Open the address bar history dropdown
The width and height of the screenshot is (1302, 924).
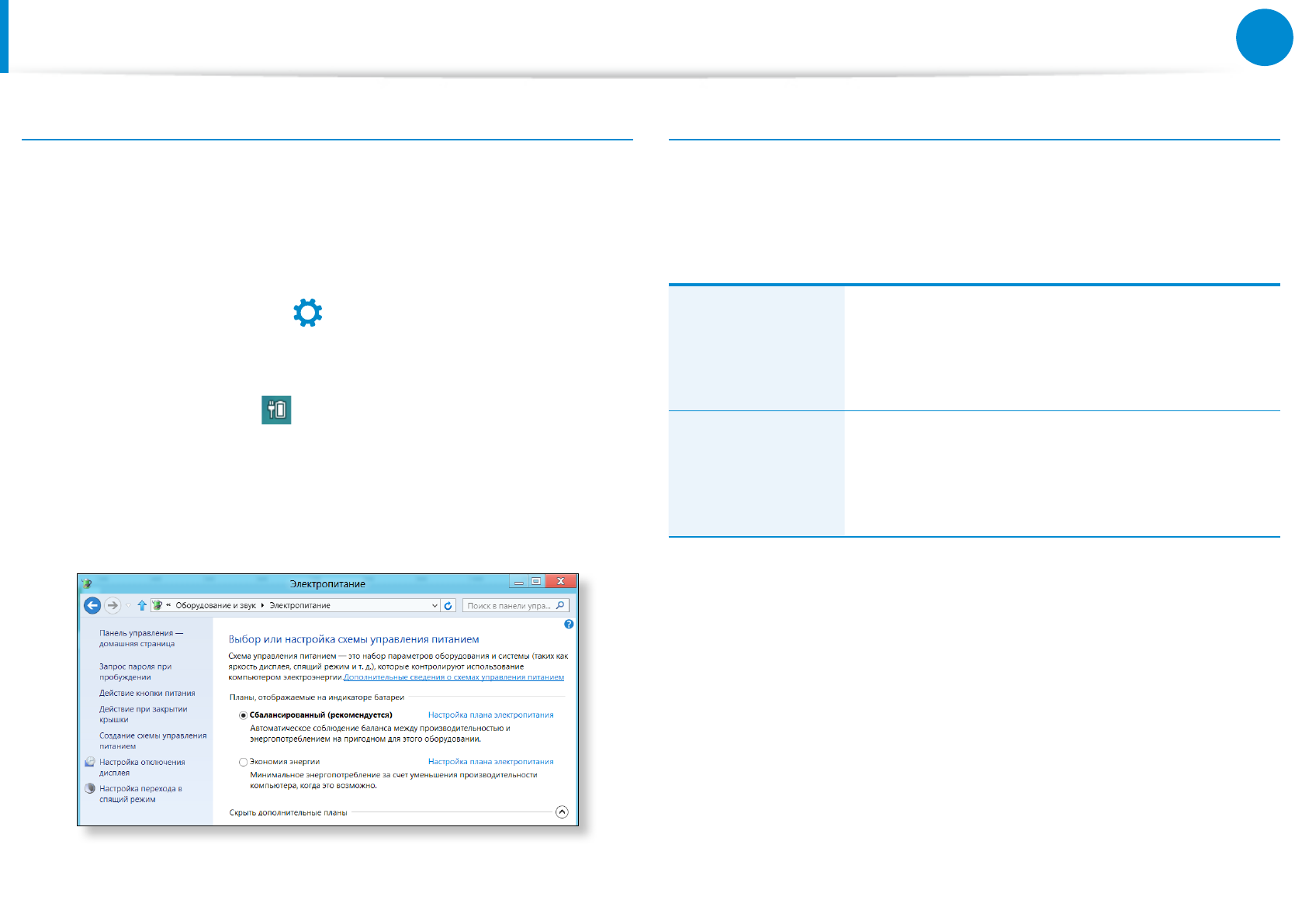(435, 605)
